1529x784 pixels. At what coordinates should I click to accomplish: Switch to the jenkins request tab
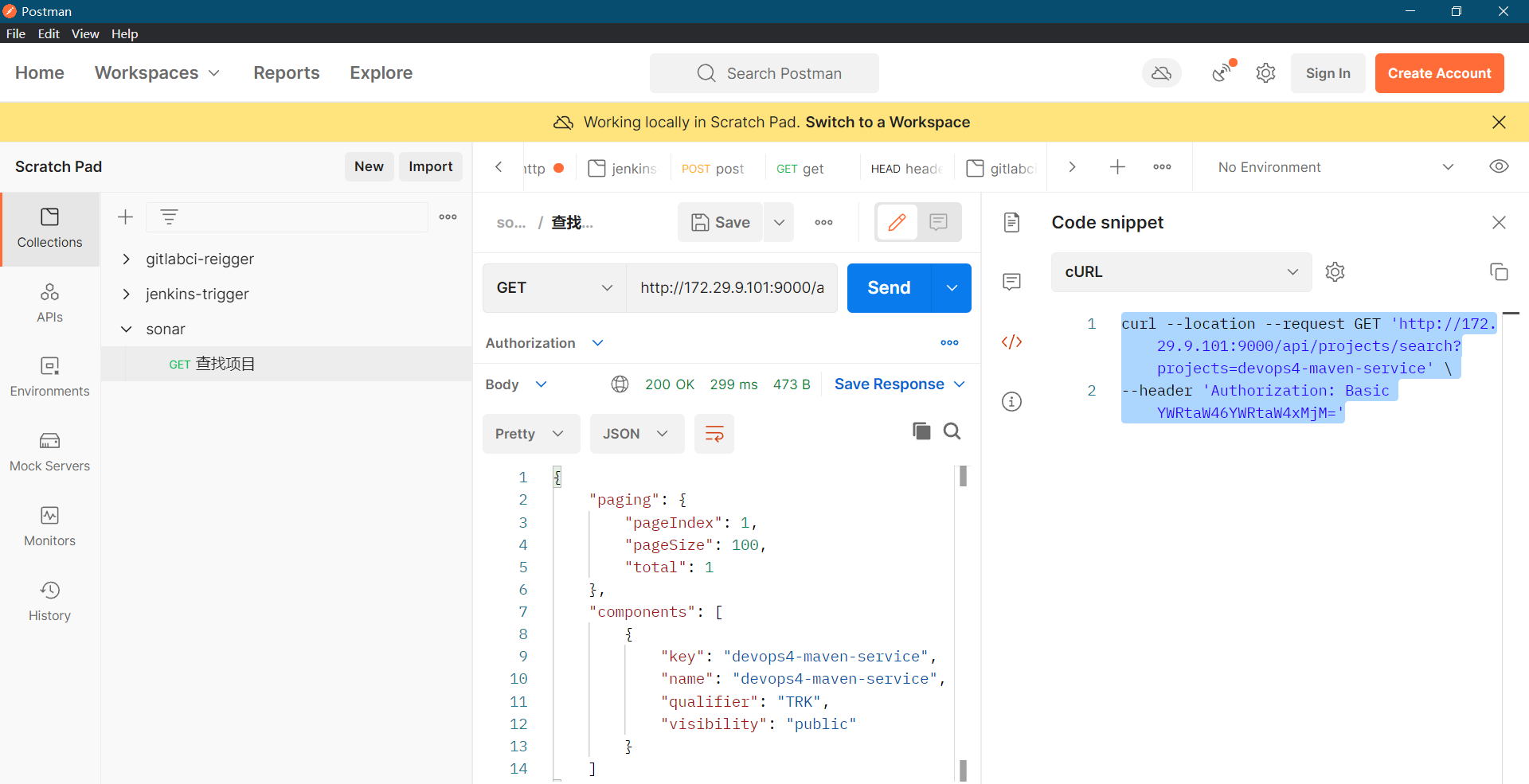[623, 168]
